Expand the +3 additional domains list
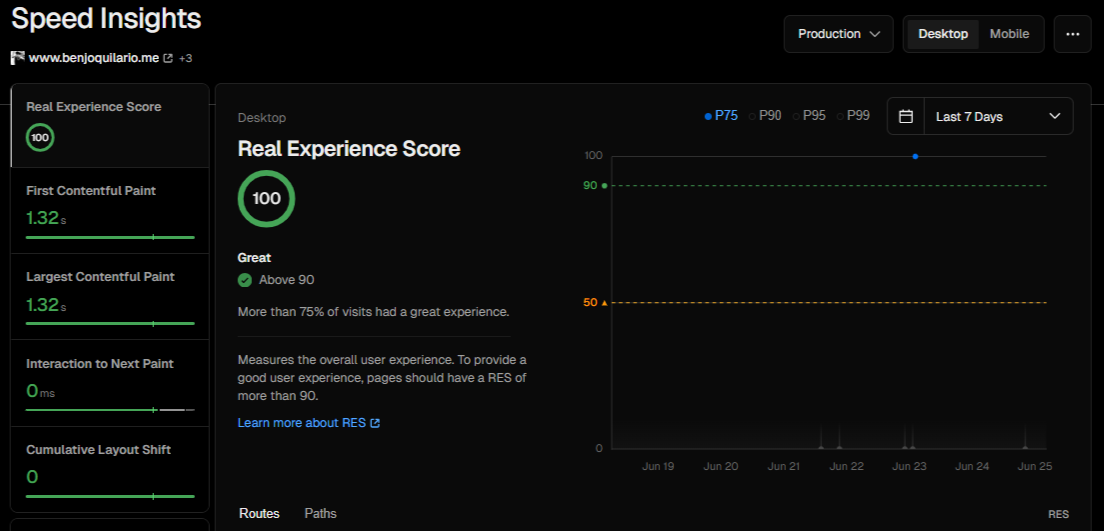1104x531 pixels. 186,58
